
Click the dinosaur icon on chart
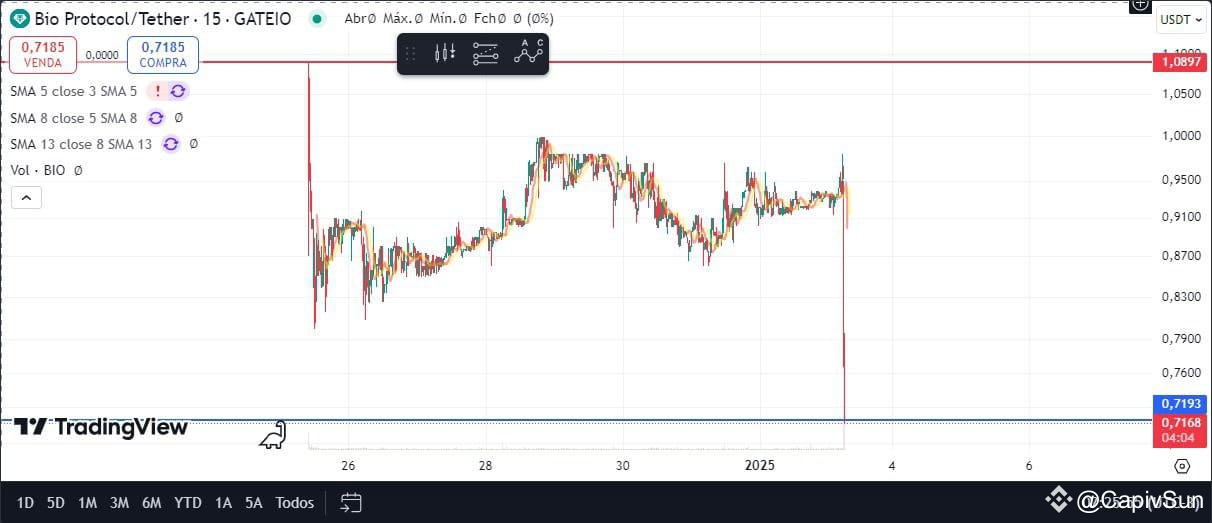click(273, 435)
